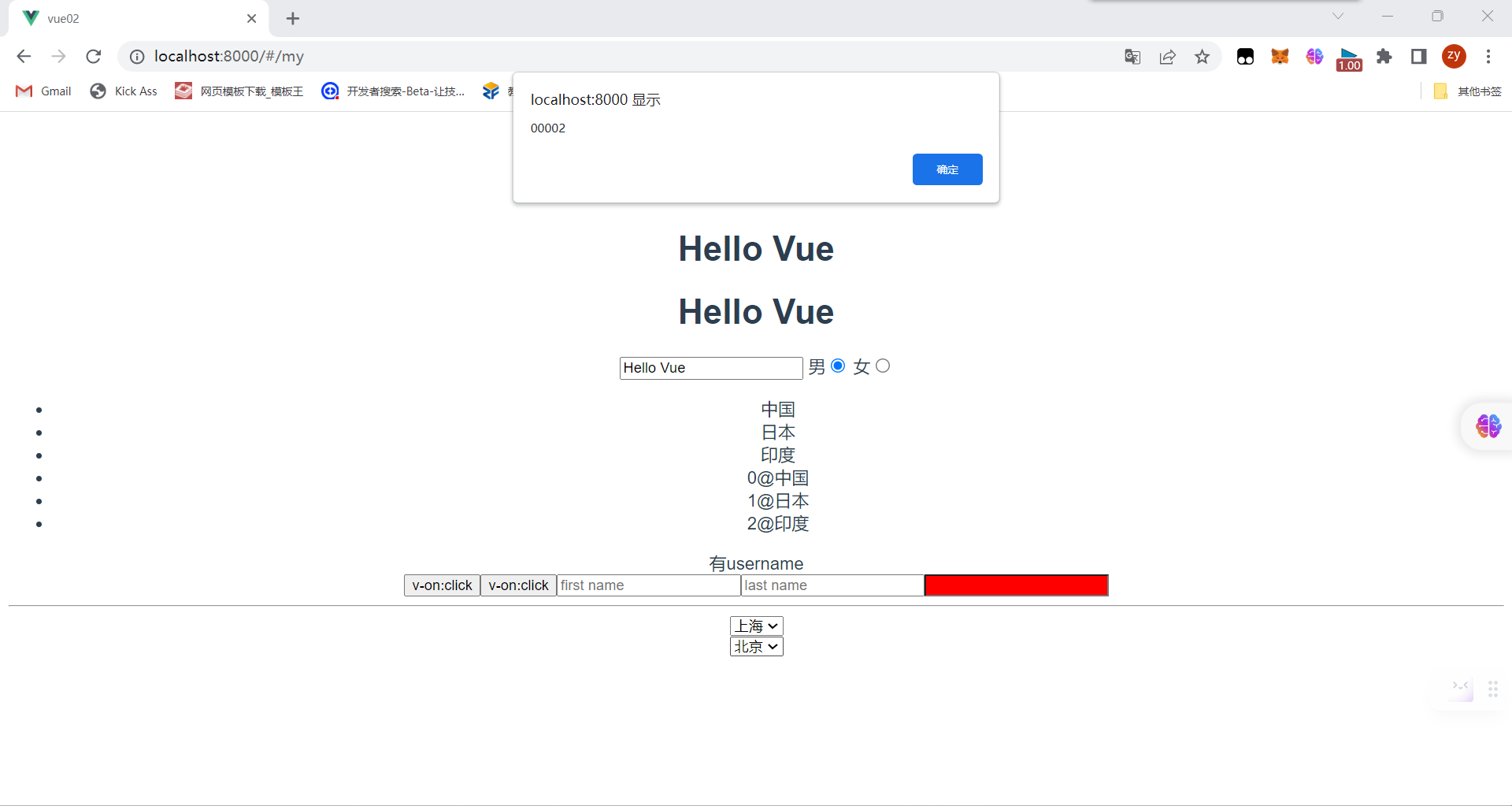Select the 女 radio button
1512x806 pixels.
883,366
